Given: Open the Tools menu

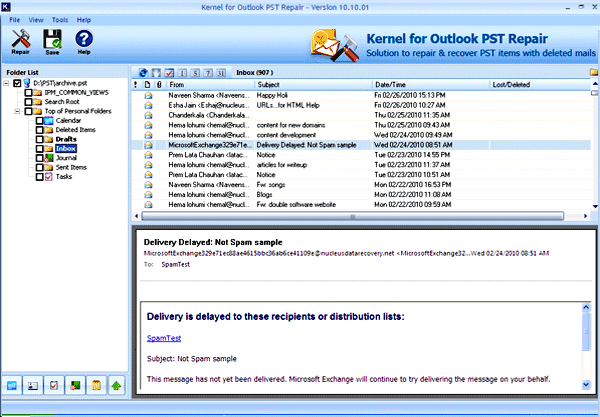Looking at the screenshot, I should click(60, 20).
